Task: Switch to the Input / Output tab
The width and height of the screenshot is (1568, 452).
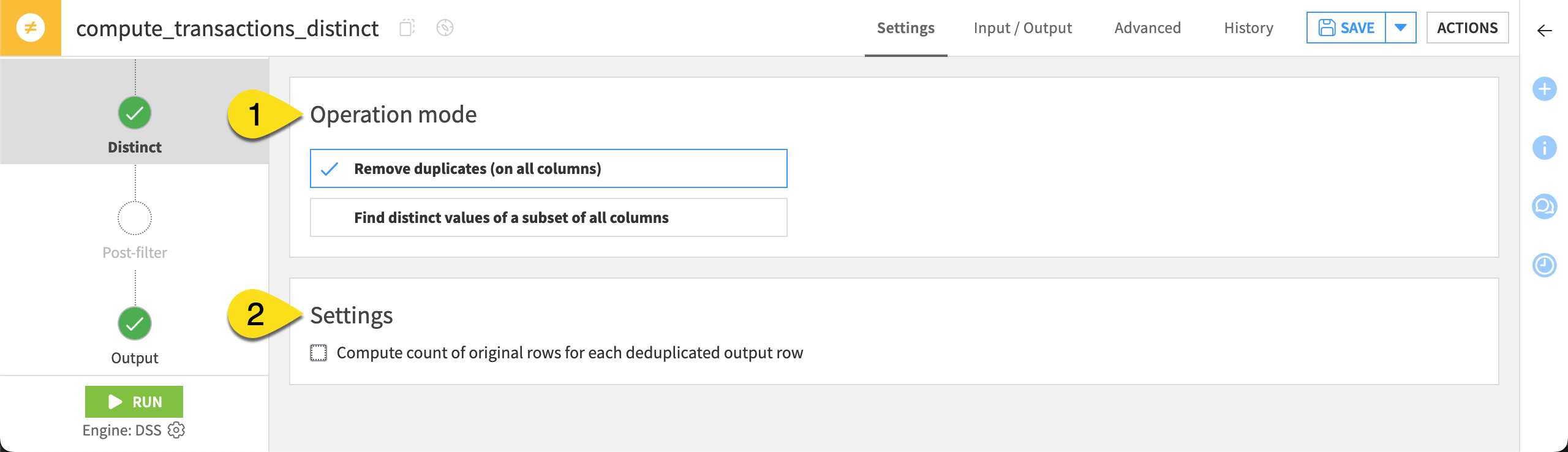Action: [x=1022, y=28]
